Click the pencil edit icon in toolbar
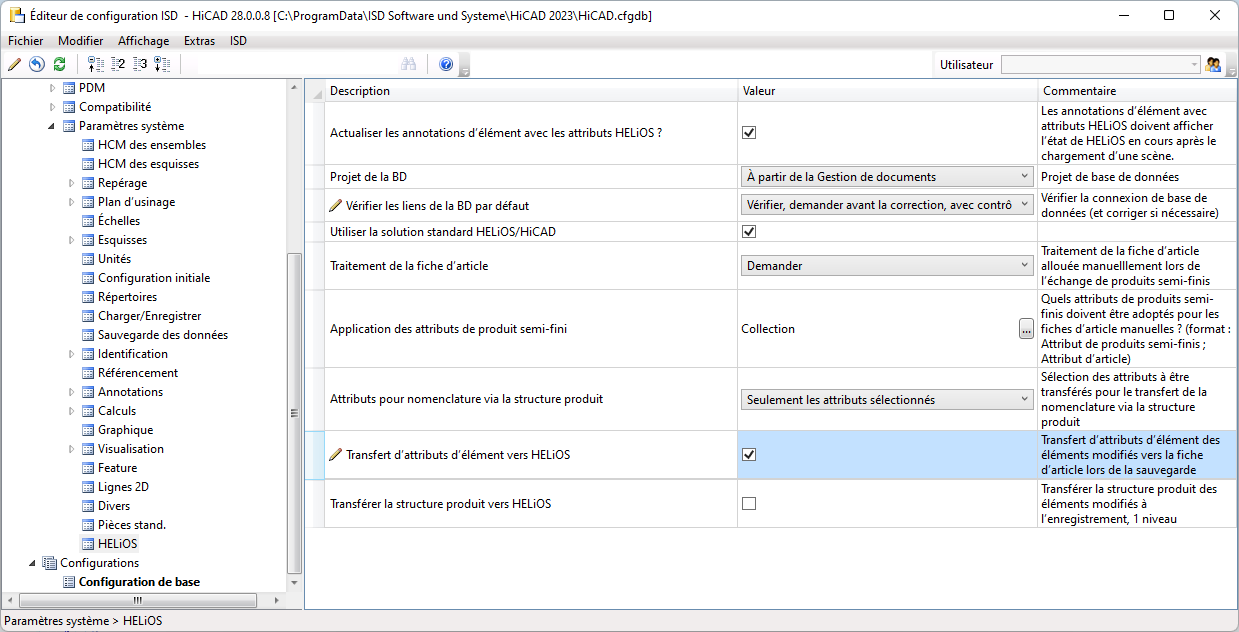Image resolution: width=1239 pixels, height=632 pixels. pos(14,64)
